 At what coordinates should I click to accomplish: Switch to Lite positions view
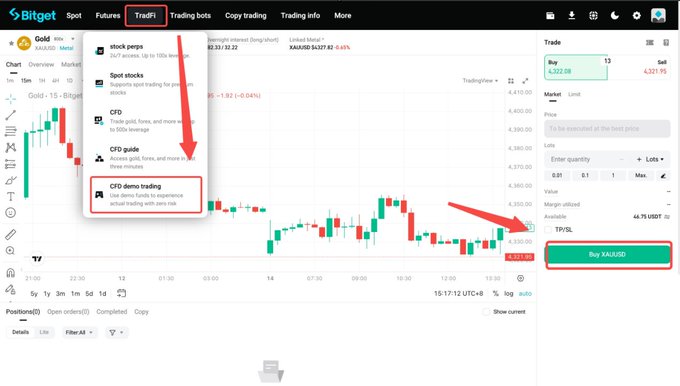[44, 332]
